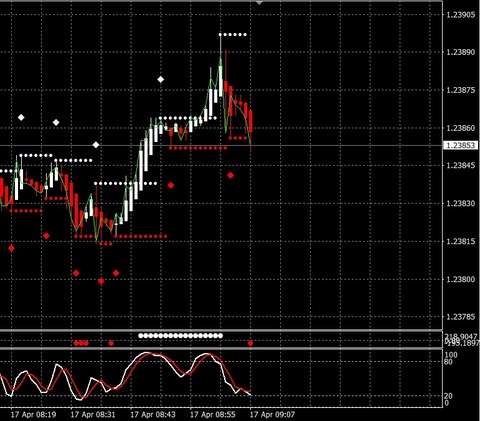The image size is (480, 421).
Task: Select the lowest red diamond fractal marker
Action: click(101, 281)
